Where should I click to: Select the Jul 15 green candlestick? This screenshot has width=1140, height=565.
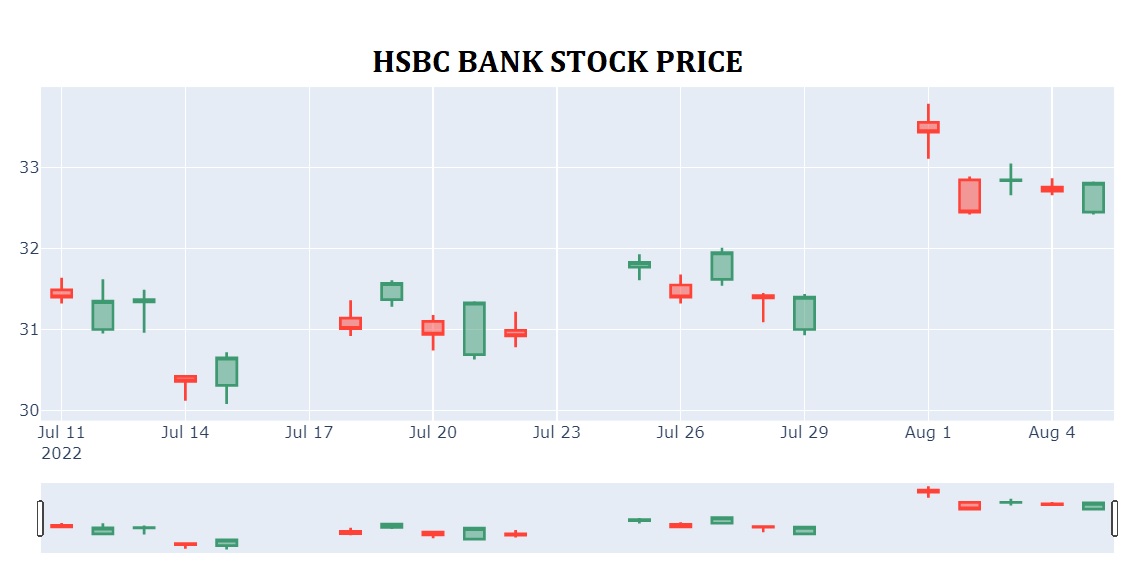click(x=226, y=371)
